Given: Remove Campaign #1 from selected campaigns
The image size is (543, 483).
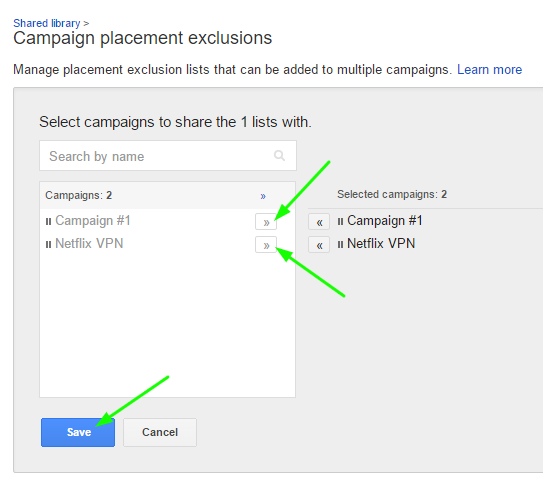Looking at the screenshot, I should pos(319,222).
